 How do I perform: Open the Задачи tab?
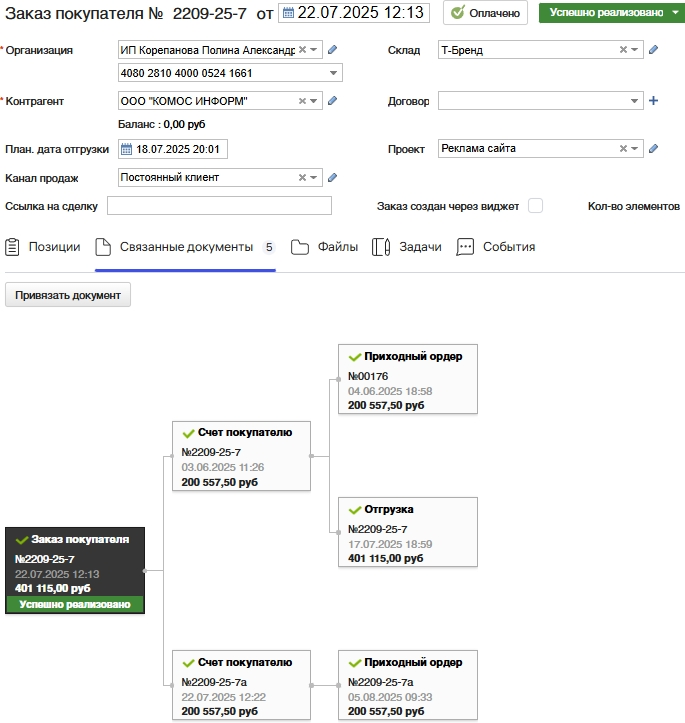pyautogui.click(x=407, y=247)
